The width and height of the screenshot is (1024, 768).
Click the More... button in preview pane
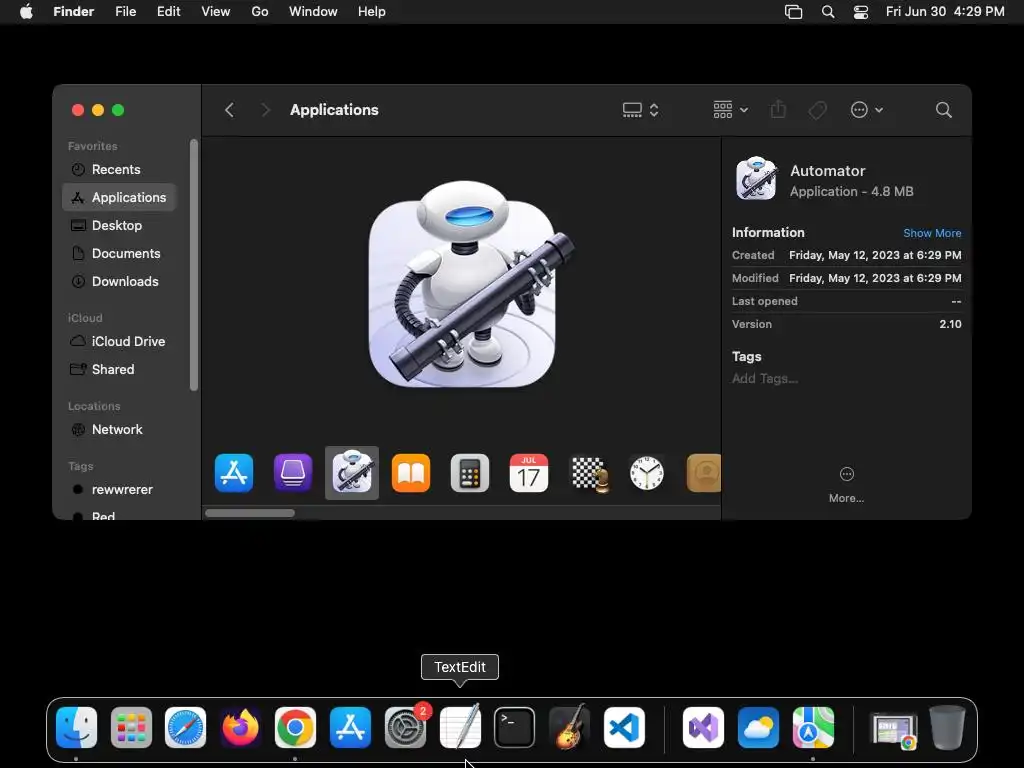click(x=846, y=486)
